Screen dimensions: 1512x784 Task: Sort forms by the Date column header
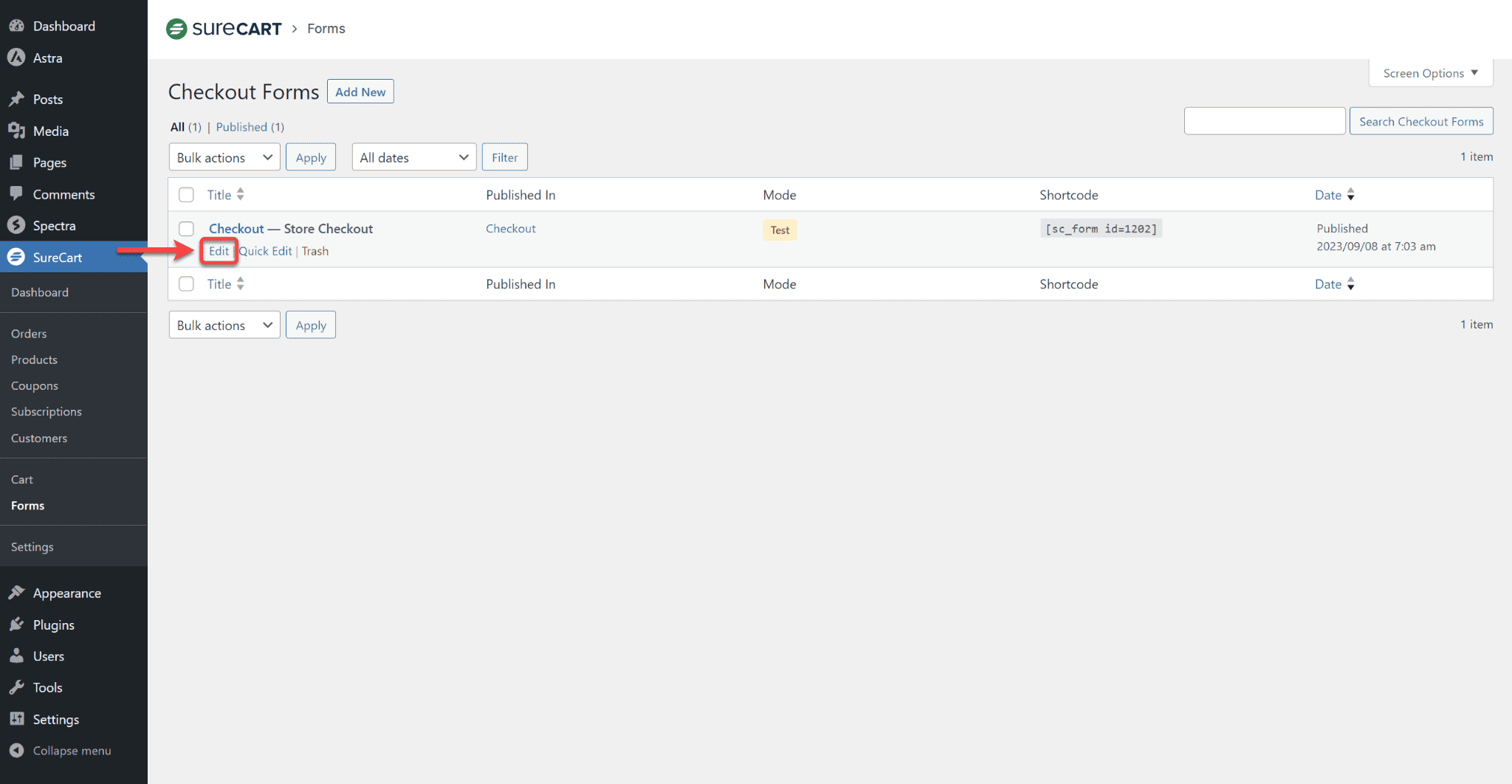(1328, 195)
